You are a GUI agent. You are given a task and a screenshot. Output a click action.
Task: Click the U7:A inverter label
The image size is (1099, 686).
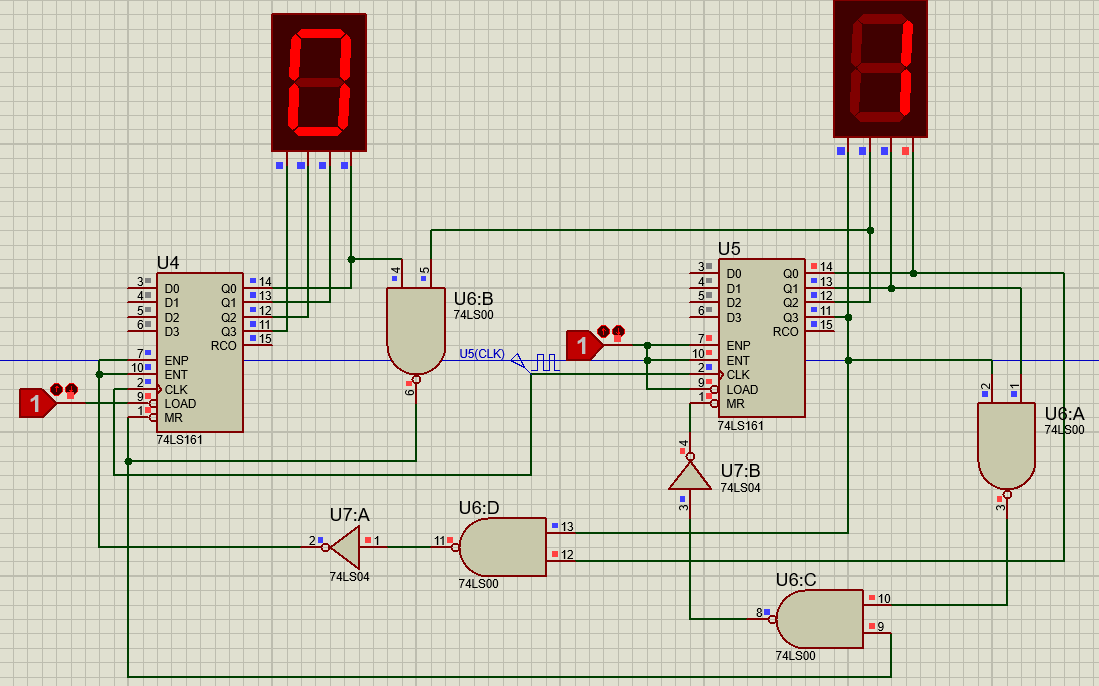pos(349,515)
